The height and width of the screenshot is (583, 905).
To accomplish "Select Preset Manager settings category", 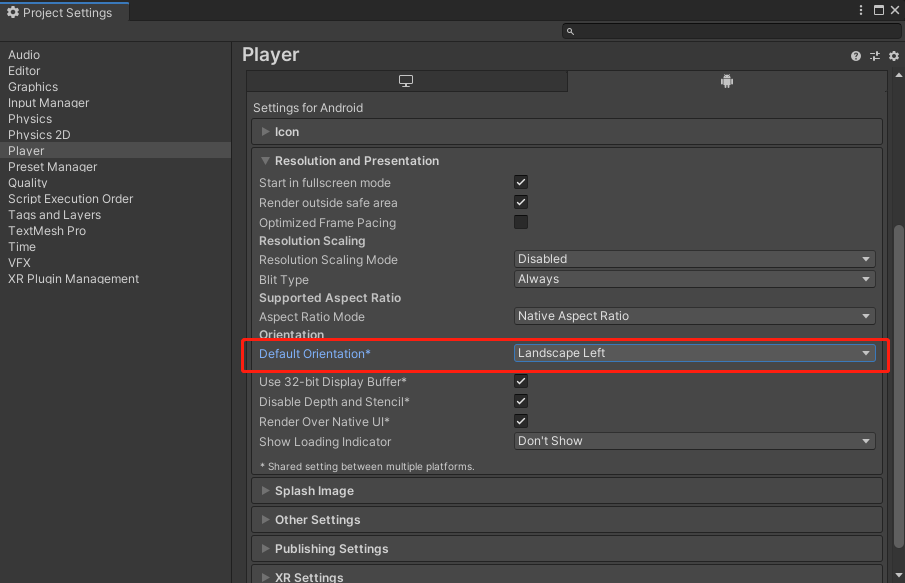I will (115, 167).
